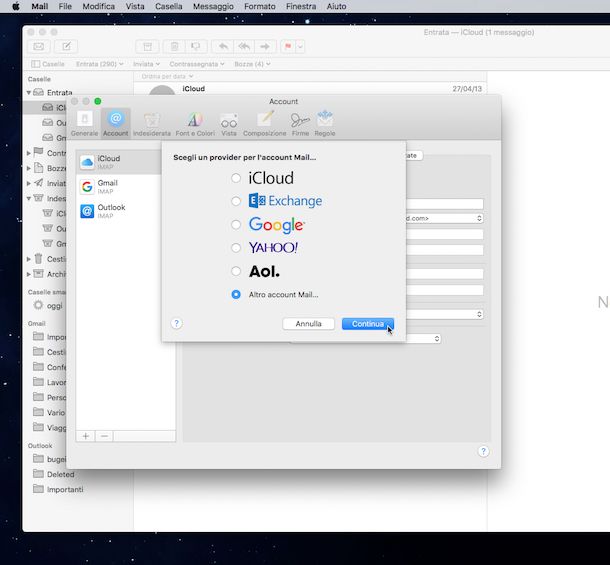Expand the Archivio mailbox in sidebar

[29, 274]
